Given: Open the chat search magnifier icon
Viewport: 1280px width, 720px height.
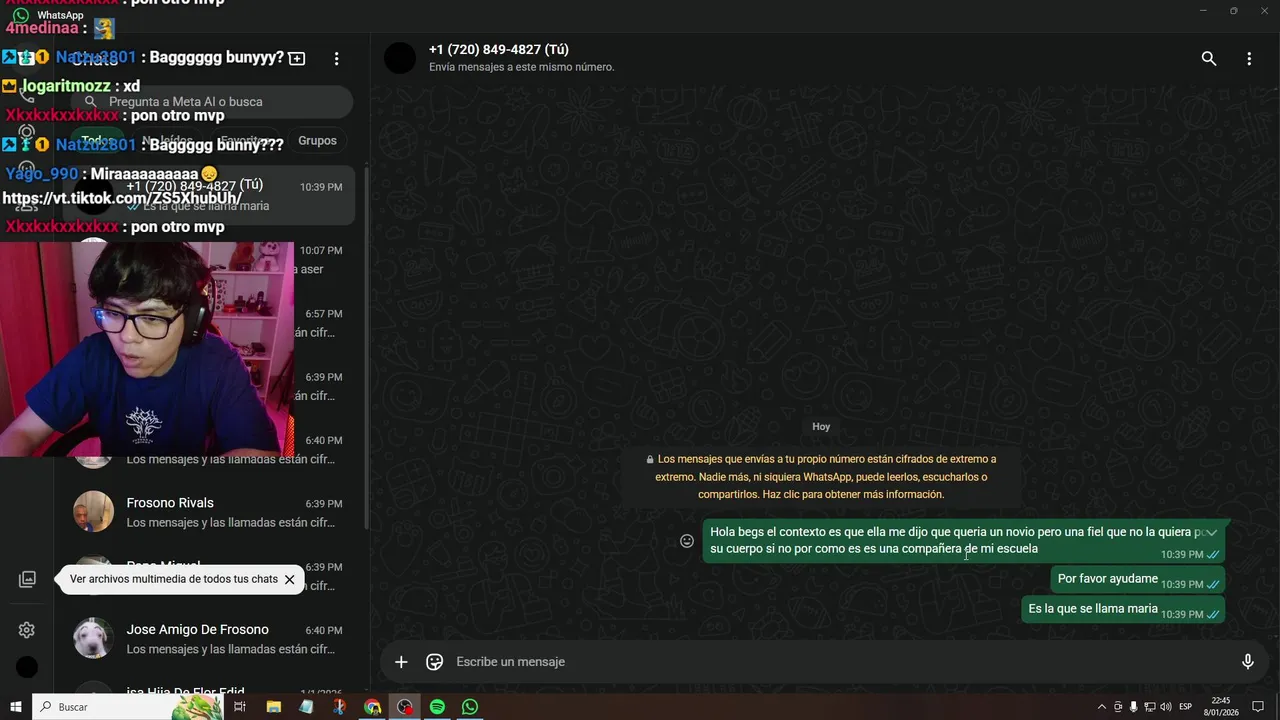Looking at the screenshot, I should pos(1209,59).
